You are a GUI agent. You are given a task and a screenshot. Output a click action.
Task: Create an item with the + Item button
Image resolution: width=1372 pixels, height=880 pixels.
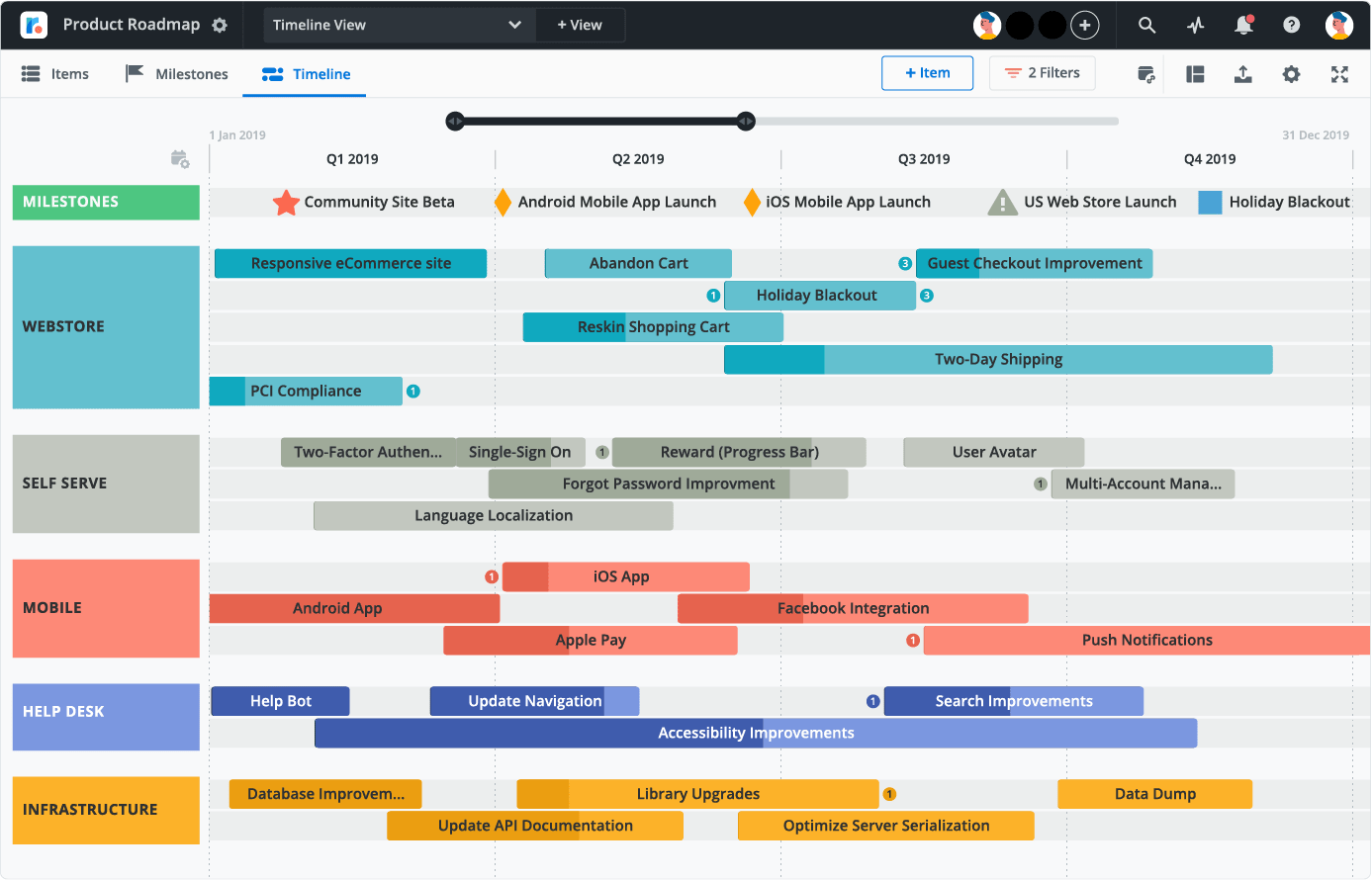point(927,73)
